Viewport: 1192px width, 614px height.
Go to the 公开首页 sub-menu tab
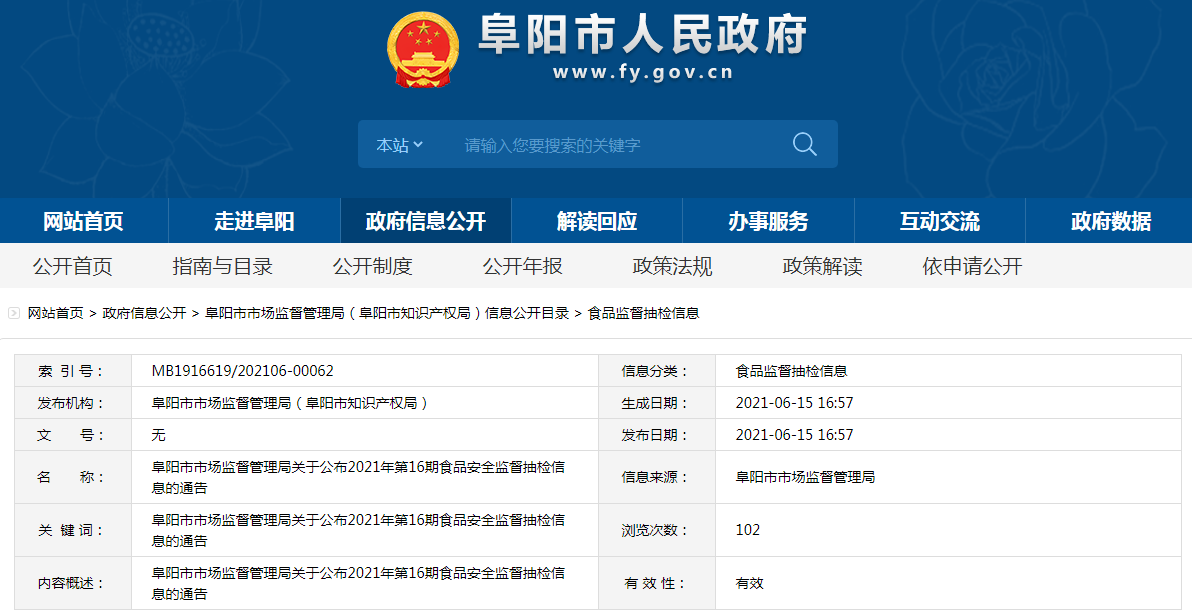(x=72, y=266)
